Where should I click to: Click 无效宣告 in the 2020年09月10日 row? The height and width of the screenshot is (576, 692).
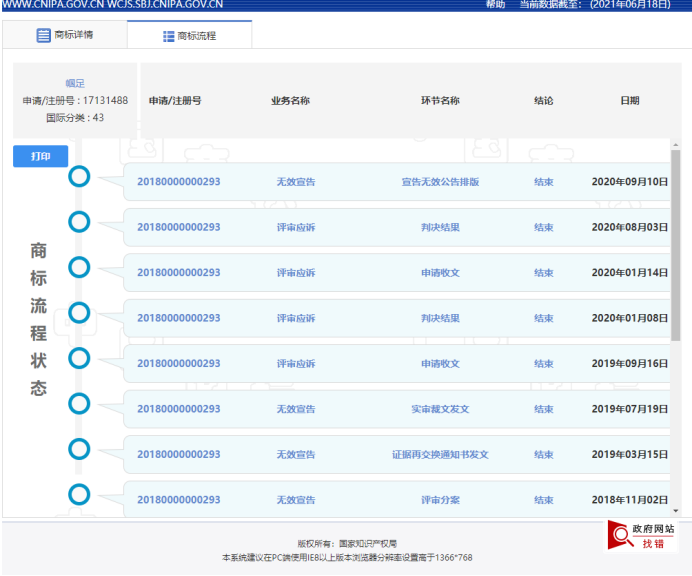296,182
